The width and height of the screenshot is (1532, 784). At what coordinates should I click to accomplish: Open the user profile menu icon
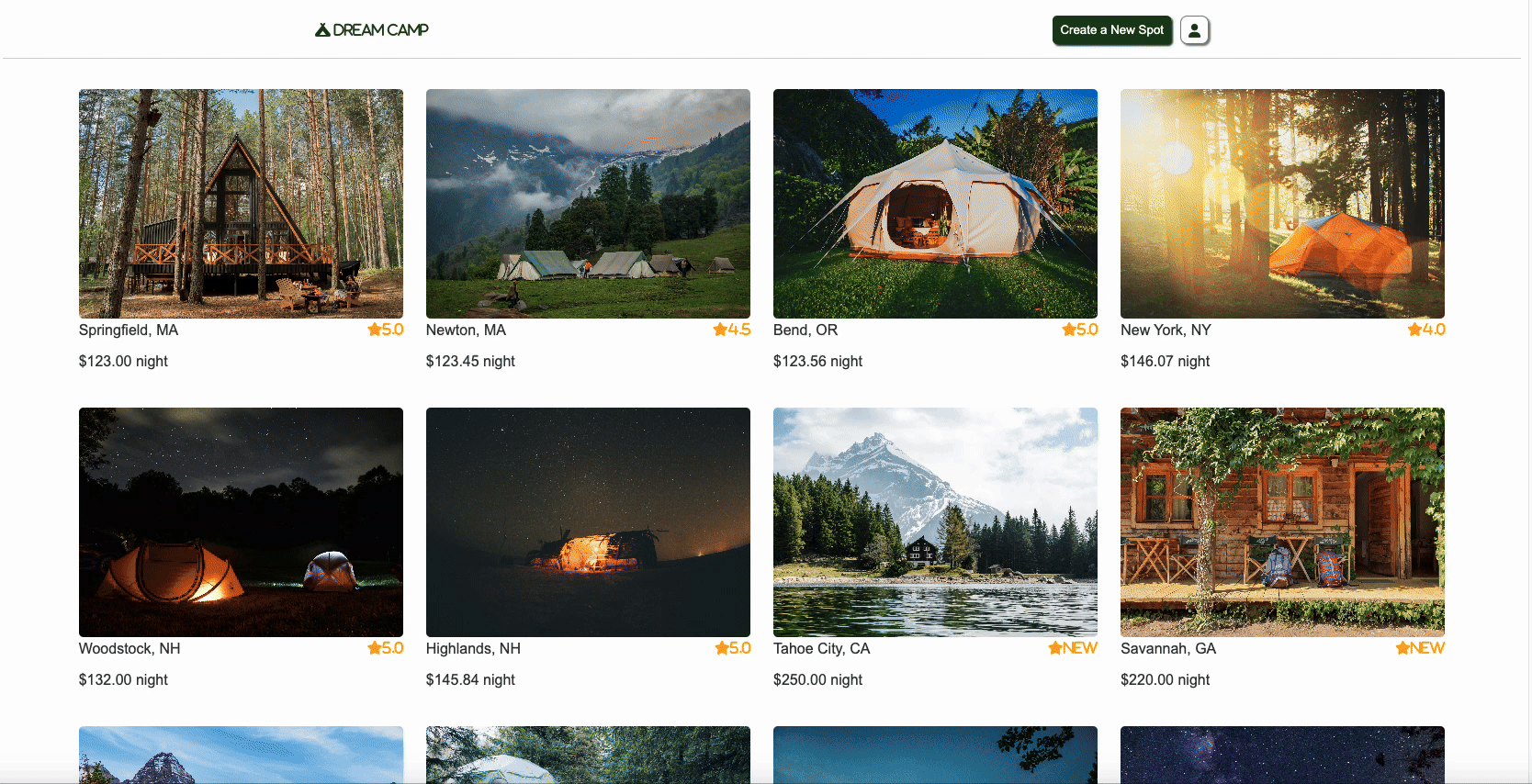[1194, 30]
